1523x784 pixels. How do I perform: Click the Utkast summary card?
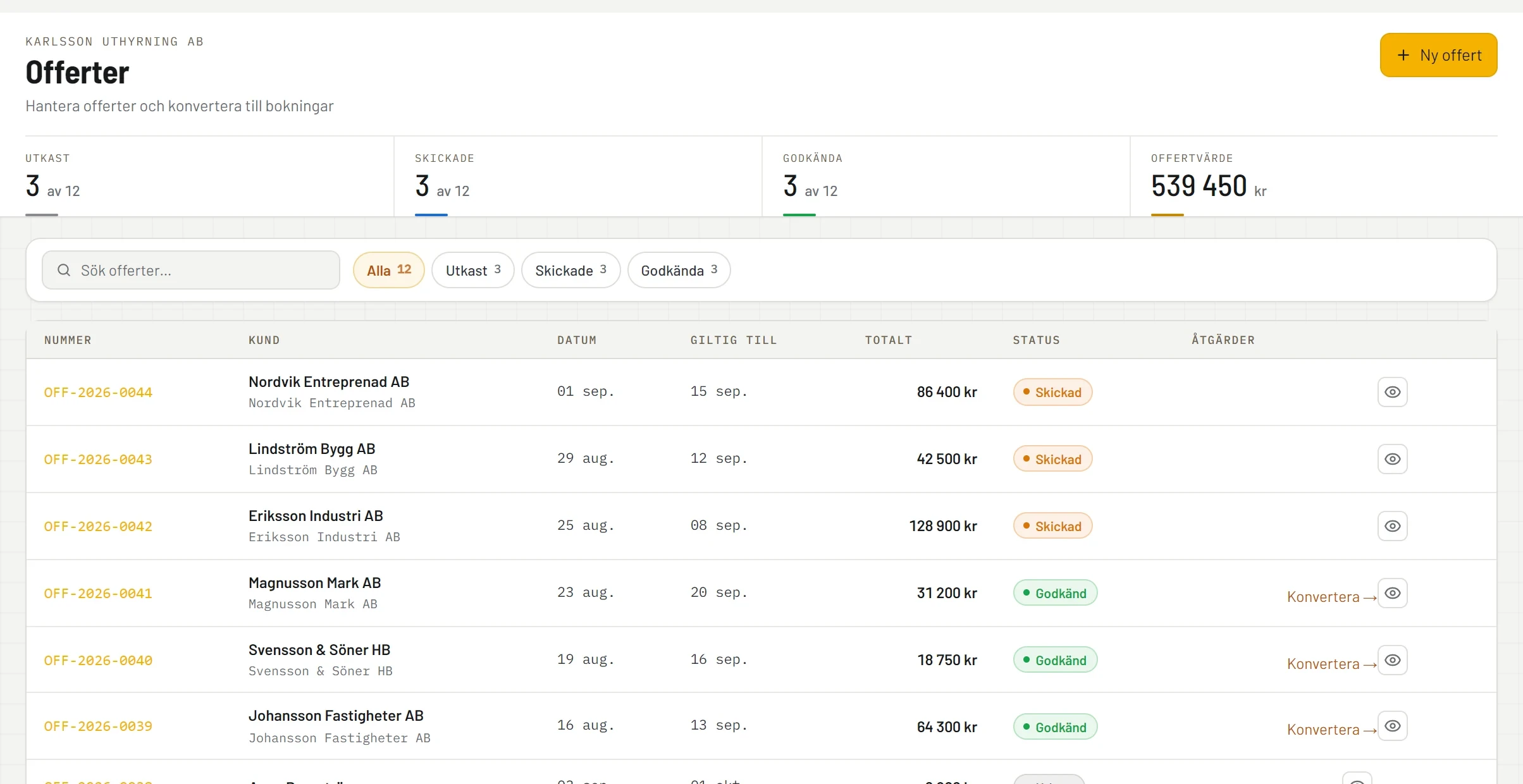(x=209, y=176)
